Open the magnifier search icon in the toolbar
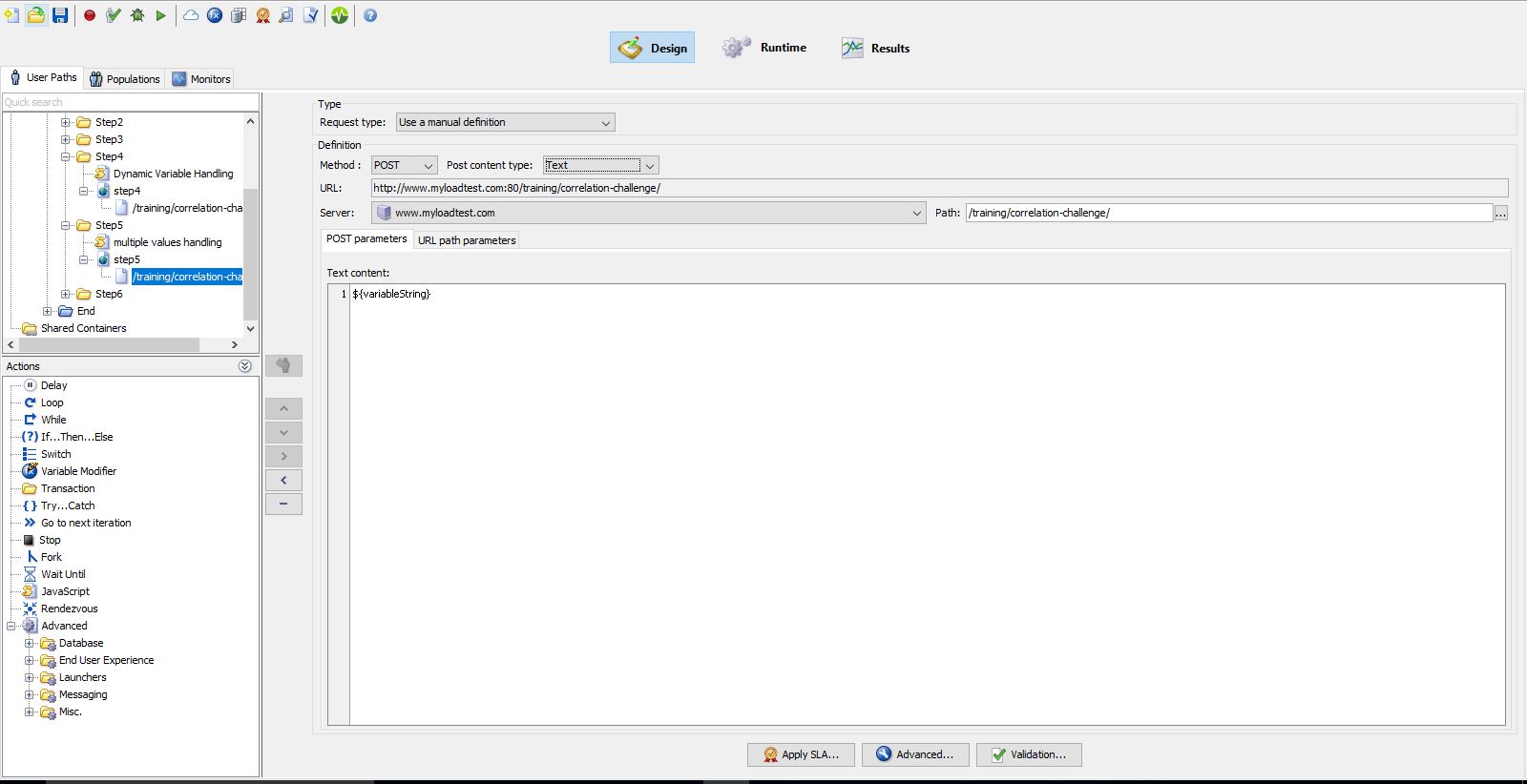 click(x=286, y=15)
